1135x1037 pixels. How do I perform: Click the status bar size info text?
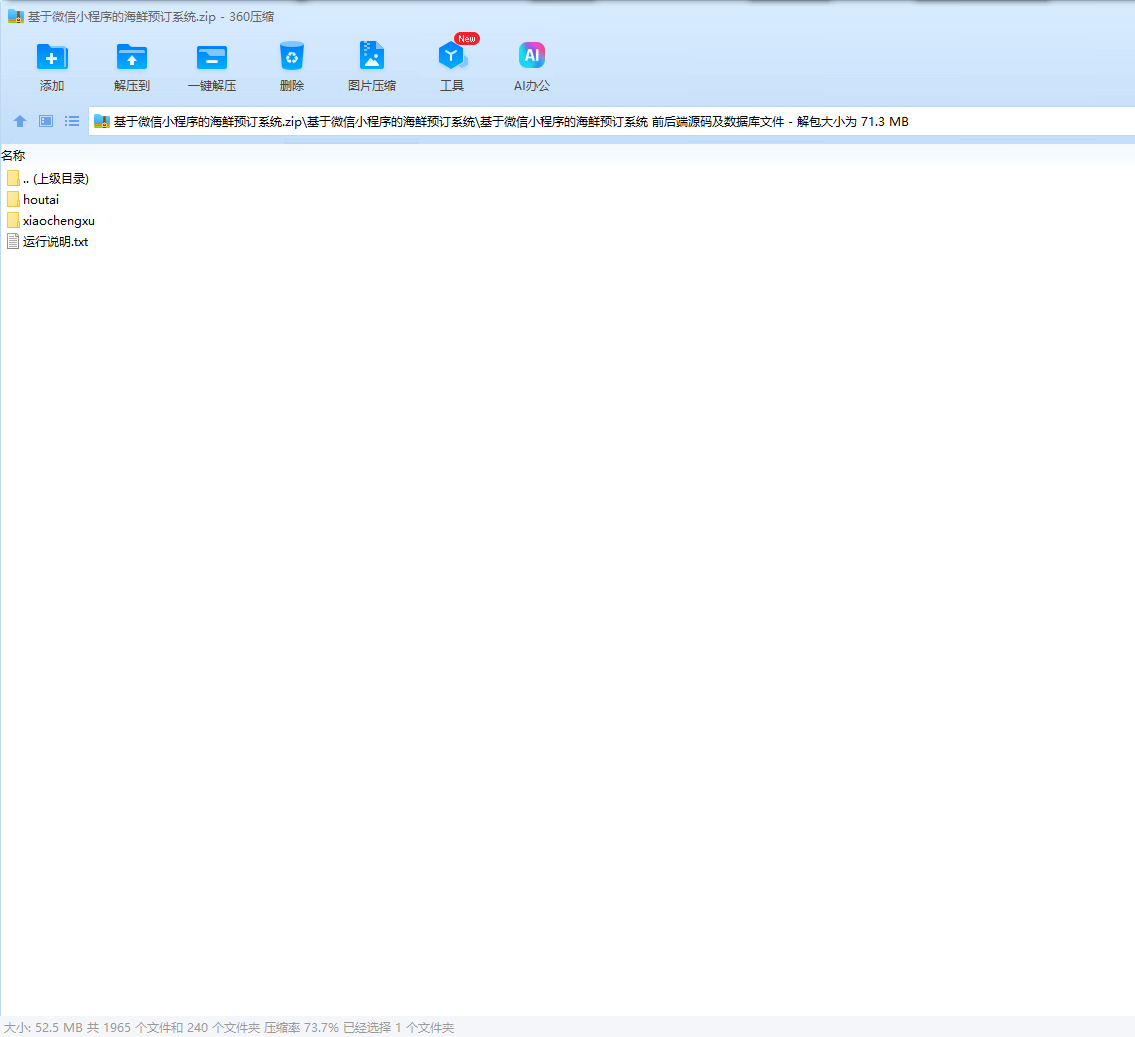coord(229,1027)
